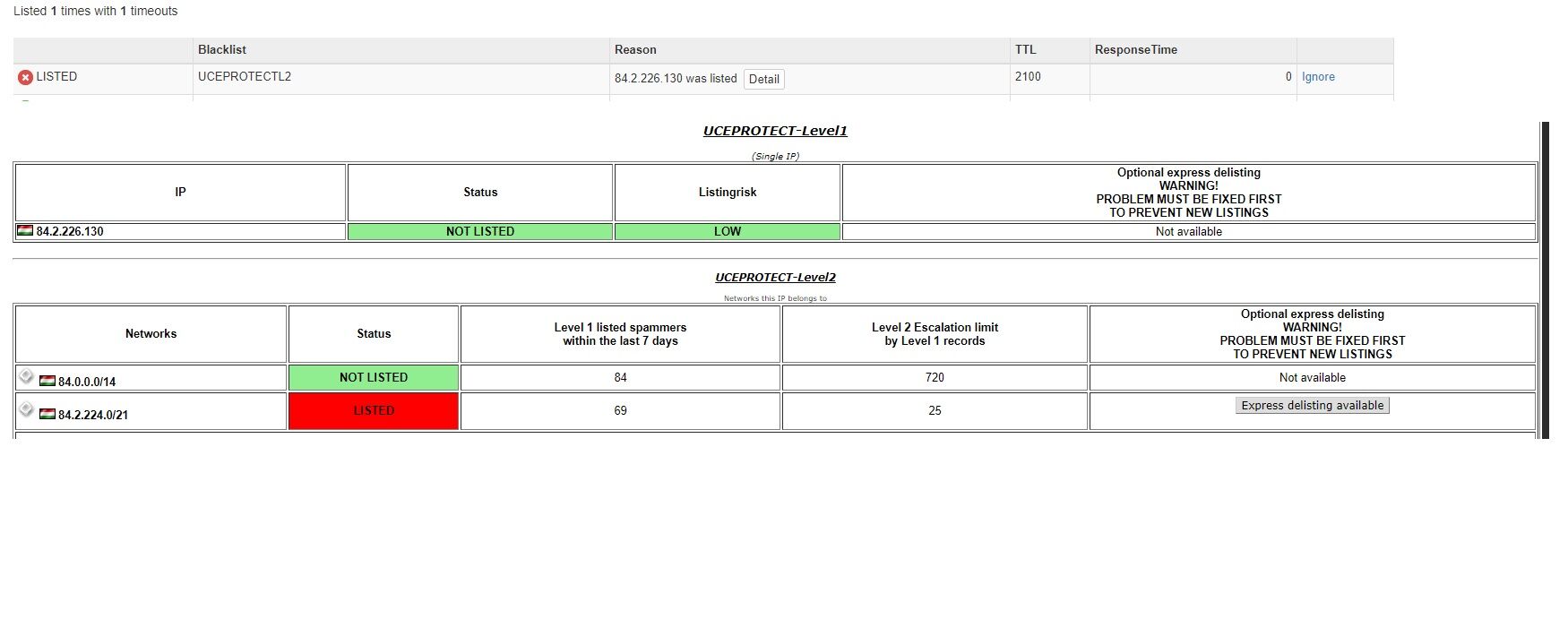1568x636 pixels.
Task: Click the Not available cell in the Level1 table
Action: coord(1189,231)
